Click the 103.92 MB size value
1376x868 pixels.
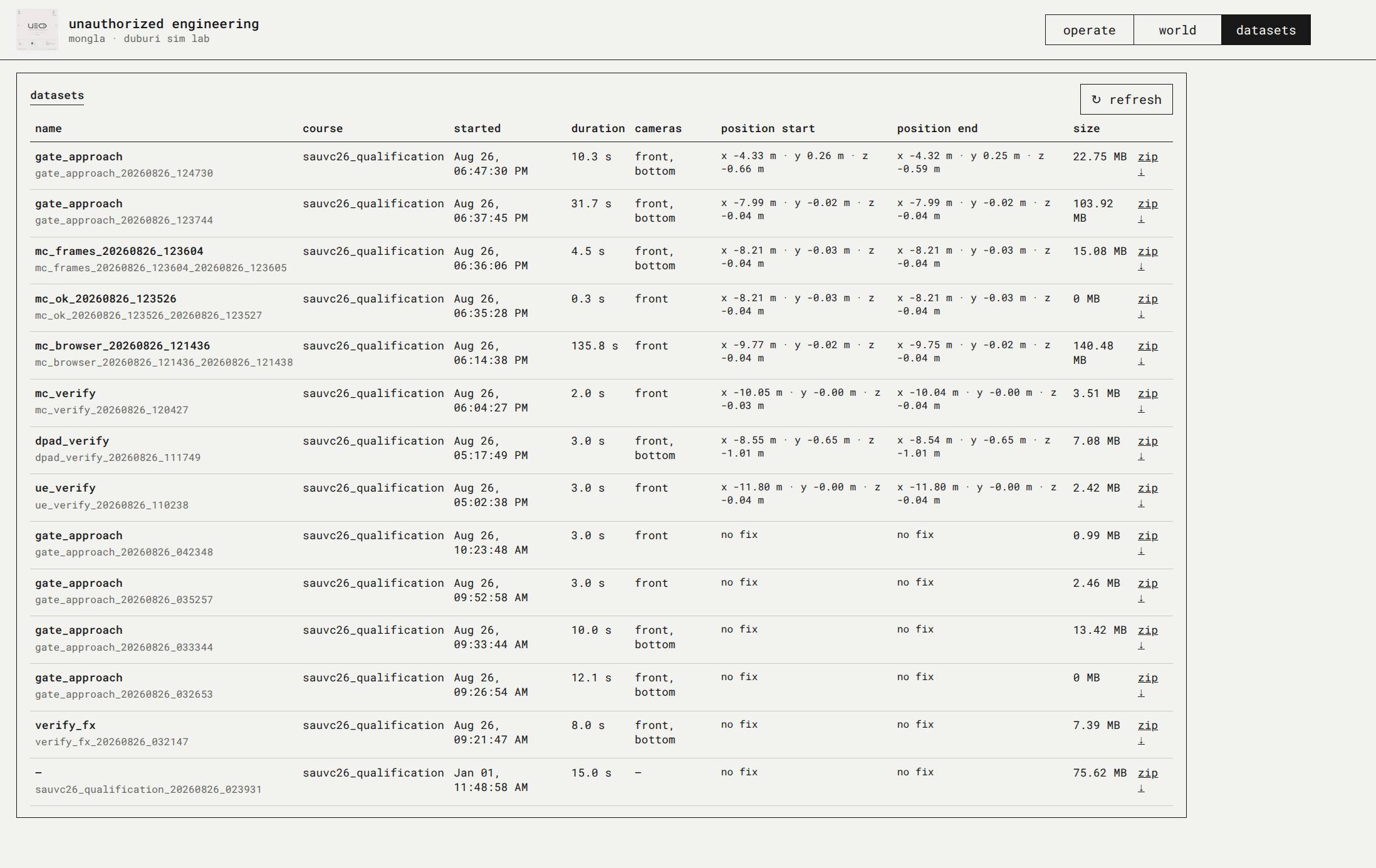(x=1093, y=211)
